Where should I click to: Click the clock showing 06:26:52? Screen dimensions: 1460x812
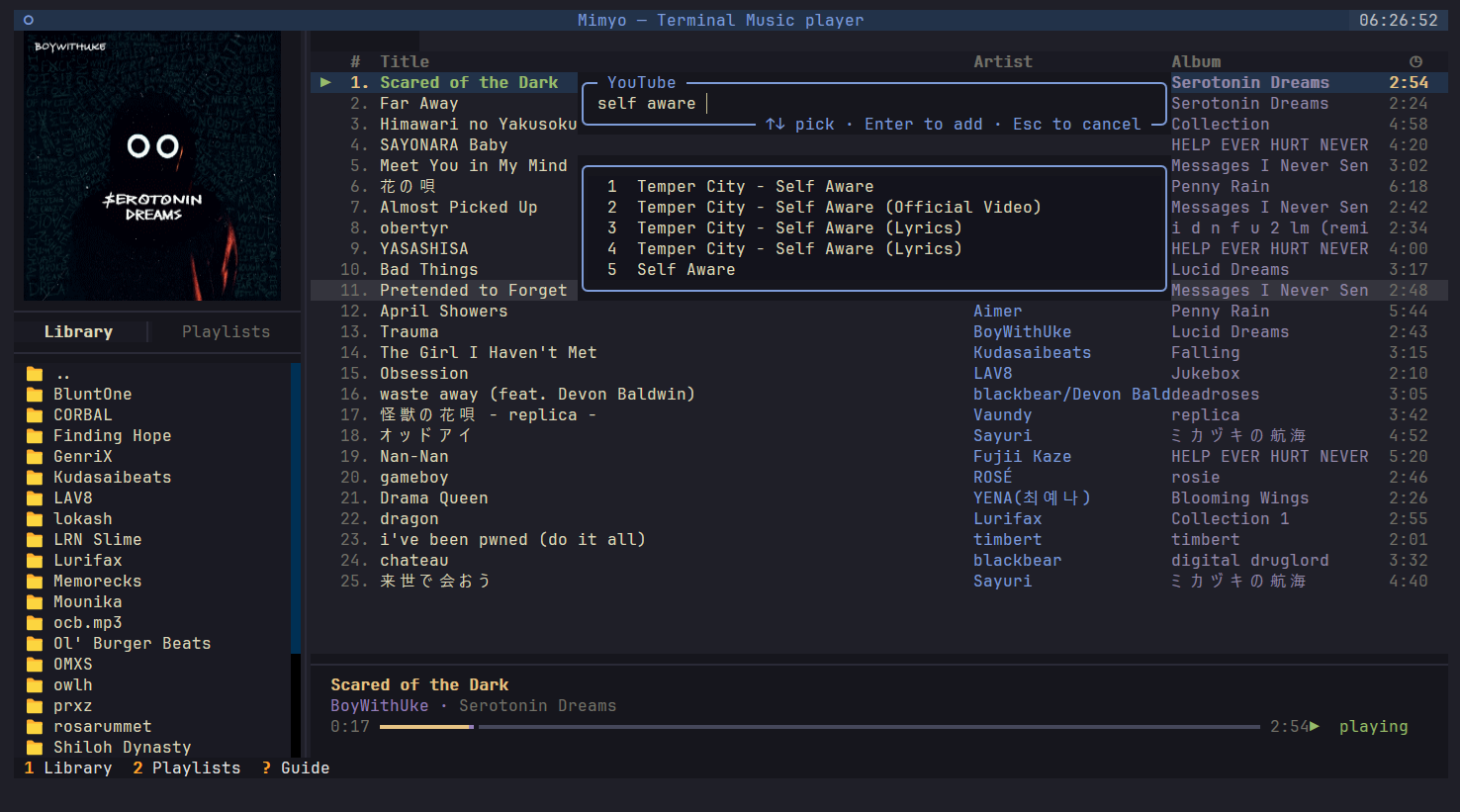click(1399, 21)
